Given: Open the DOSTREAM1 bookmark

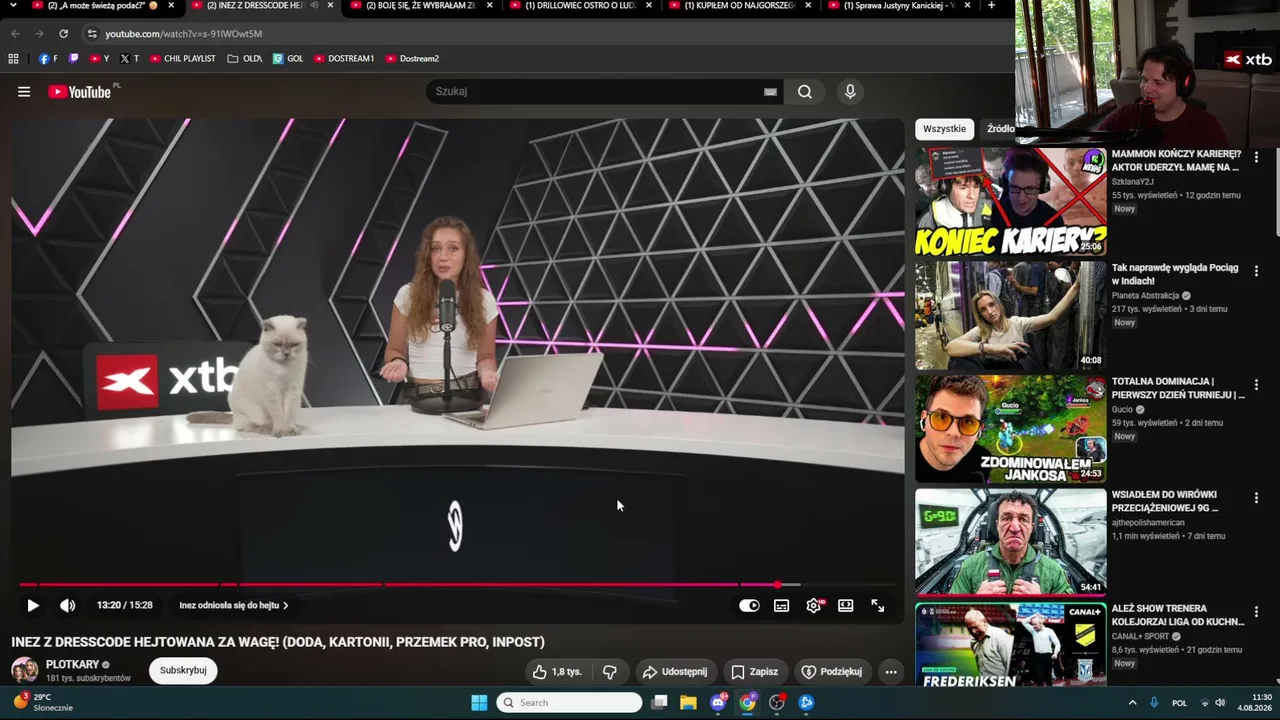Looking at the screenshot, I should (x=344, y=59).
